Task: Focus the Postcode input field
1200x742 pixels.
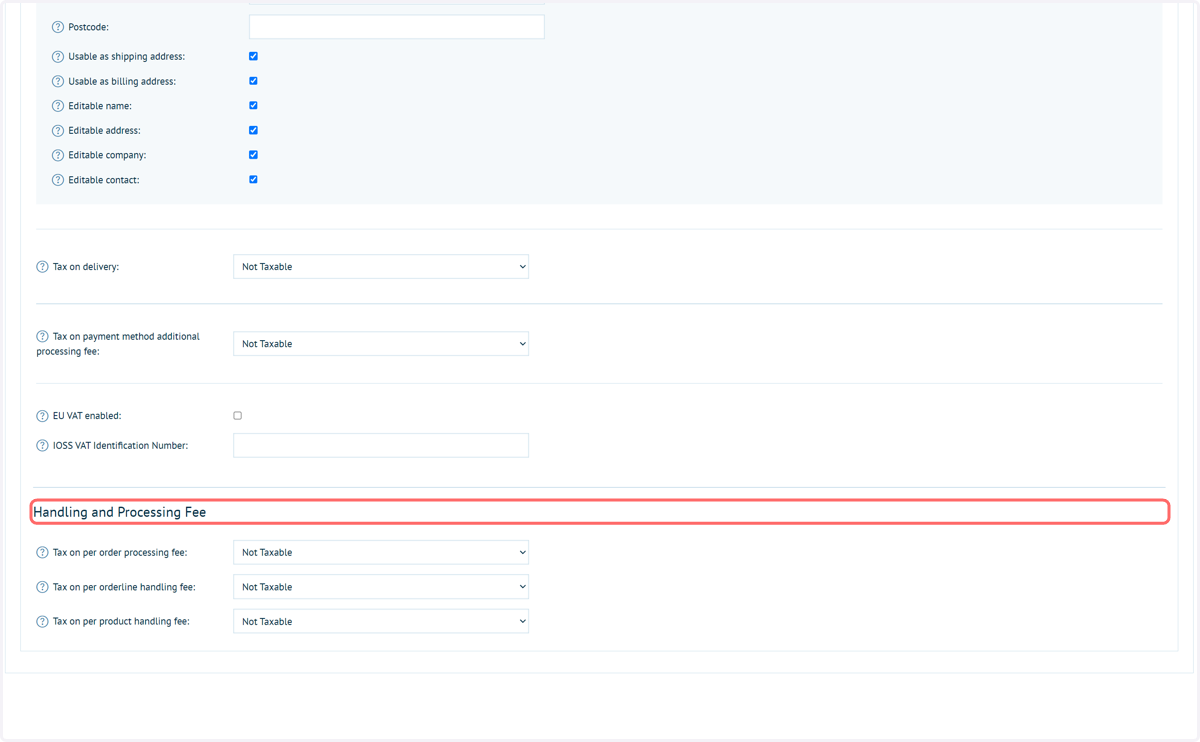Action: click(397, 27)
